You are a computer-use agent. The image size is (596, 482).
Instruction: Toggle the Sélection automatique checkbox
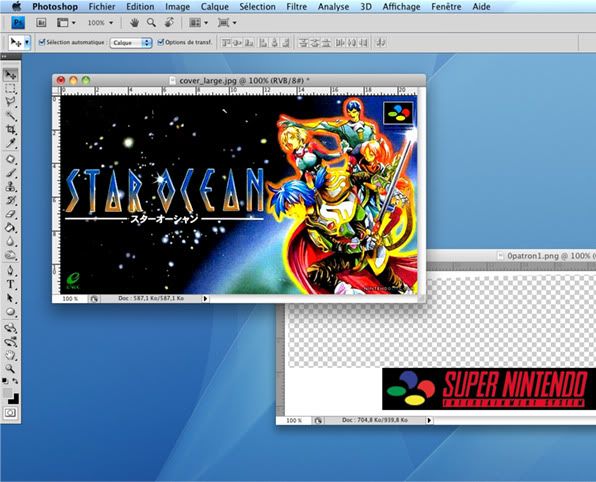(x=42, y=42)
